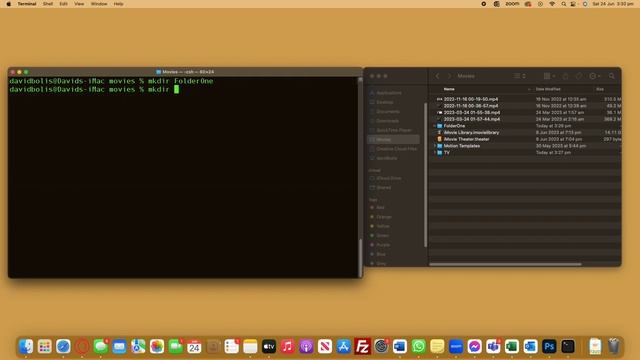The image size is (640, 360).
Task: Open the Finder action (ellipsis) menu
Action: click(x=595, y=76)
